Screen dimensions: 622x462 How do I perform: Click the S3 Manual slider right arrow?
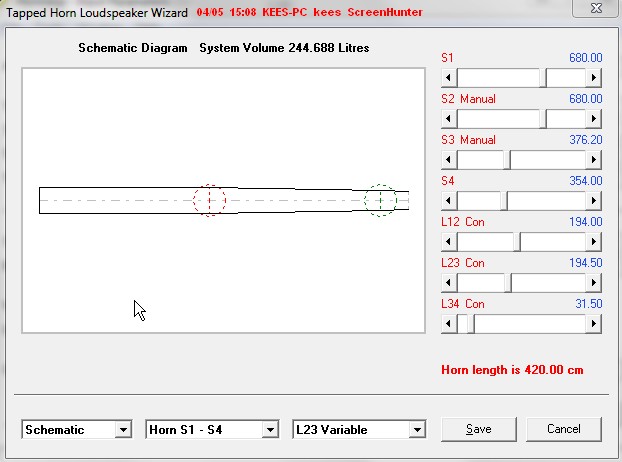[x=593, y=159]
